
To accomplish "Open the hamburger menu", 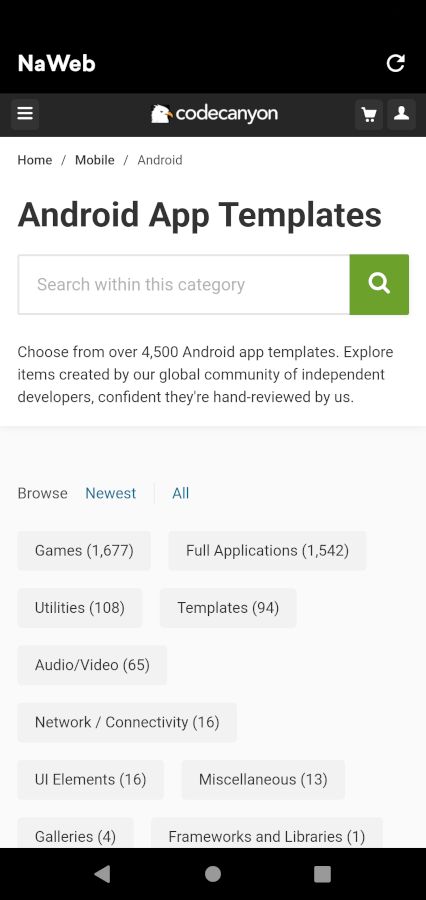I will pyautogui.click(x=25, y=114).
